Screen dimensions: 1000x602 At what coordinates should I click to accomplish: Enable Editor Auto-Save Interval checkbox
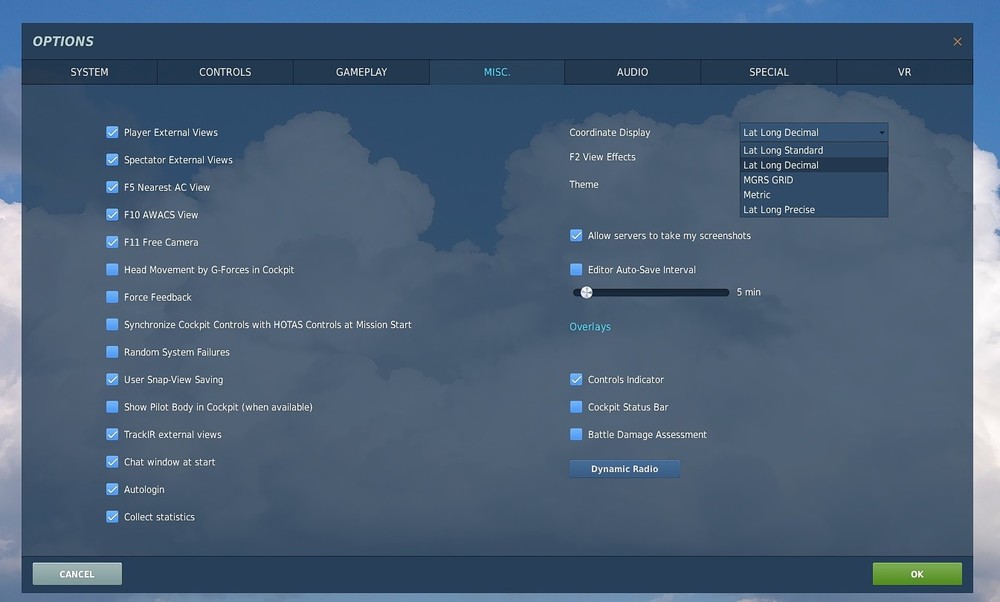(576, 269)
